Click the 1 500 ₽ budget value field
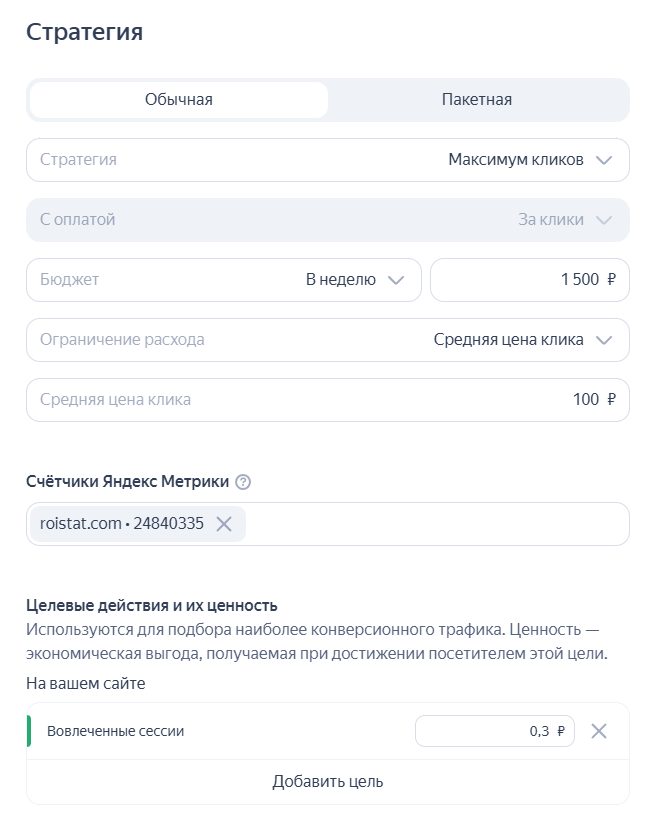Viewport: 663px width, 820px height. point(529,280)
